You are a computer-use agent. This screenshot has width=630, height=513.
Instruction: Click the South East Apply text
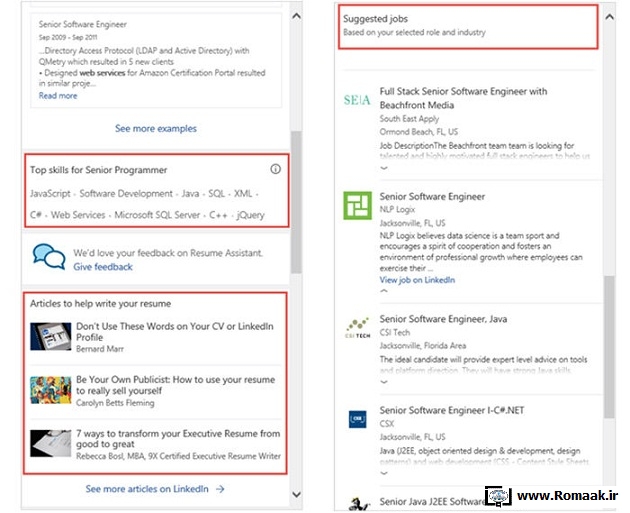click(x=409, y=119)
